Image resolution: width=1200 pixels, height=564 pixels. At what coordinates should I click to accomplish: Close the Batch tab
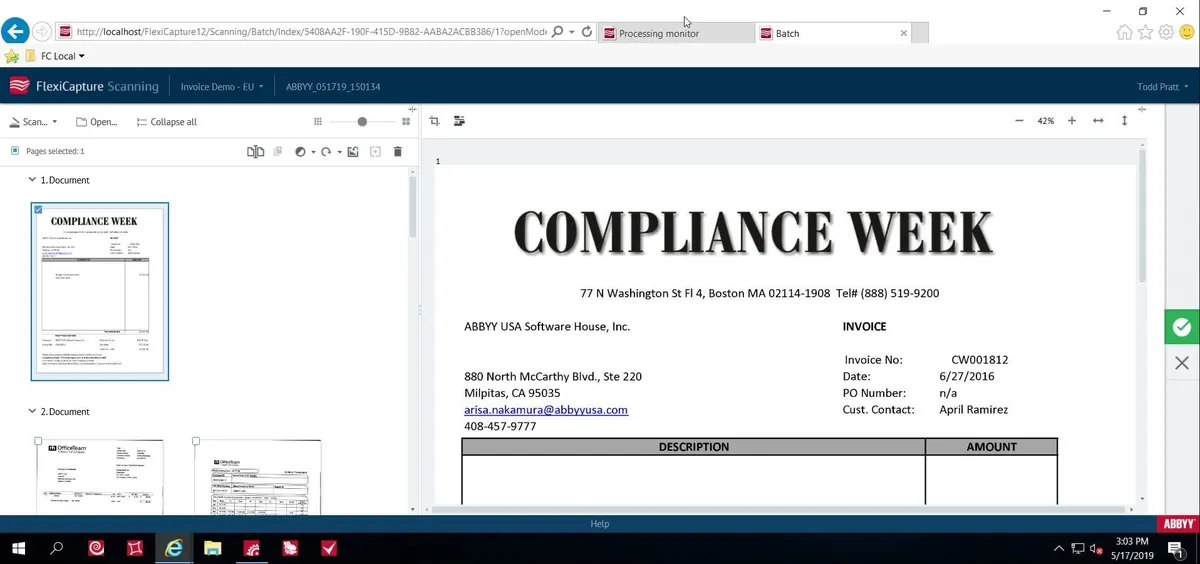pyautogui.click(x=904, y=33)
